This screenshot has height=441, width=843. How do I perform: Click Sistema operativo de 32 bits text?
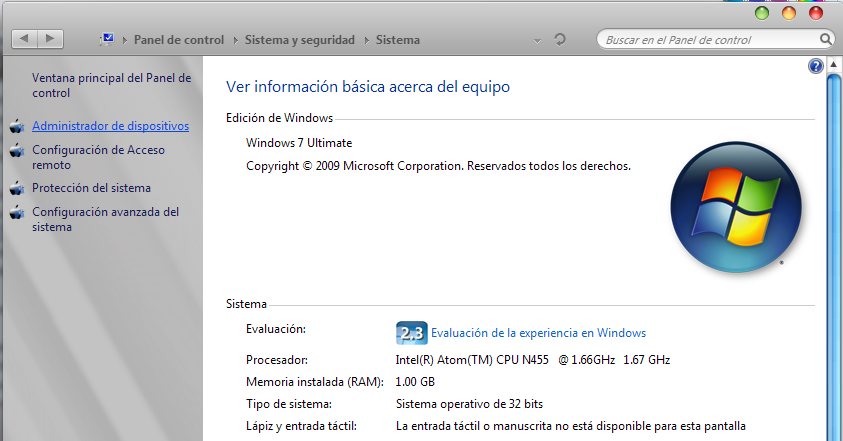(469, 404)
